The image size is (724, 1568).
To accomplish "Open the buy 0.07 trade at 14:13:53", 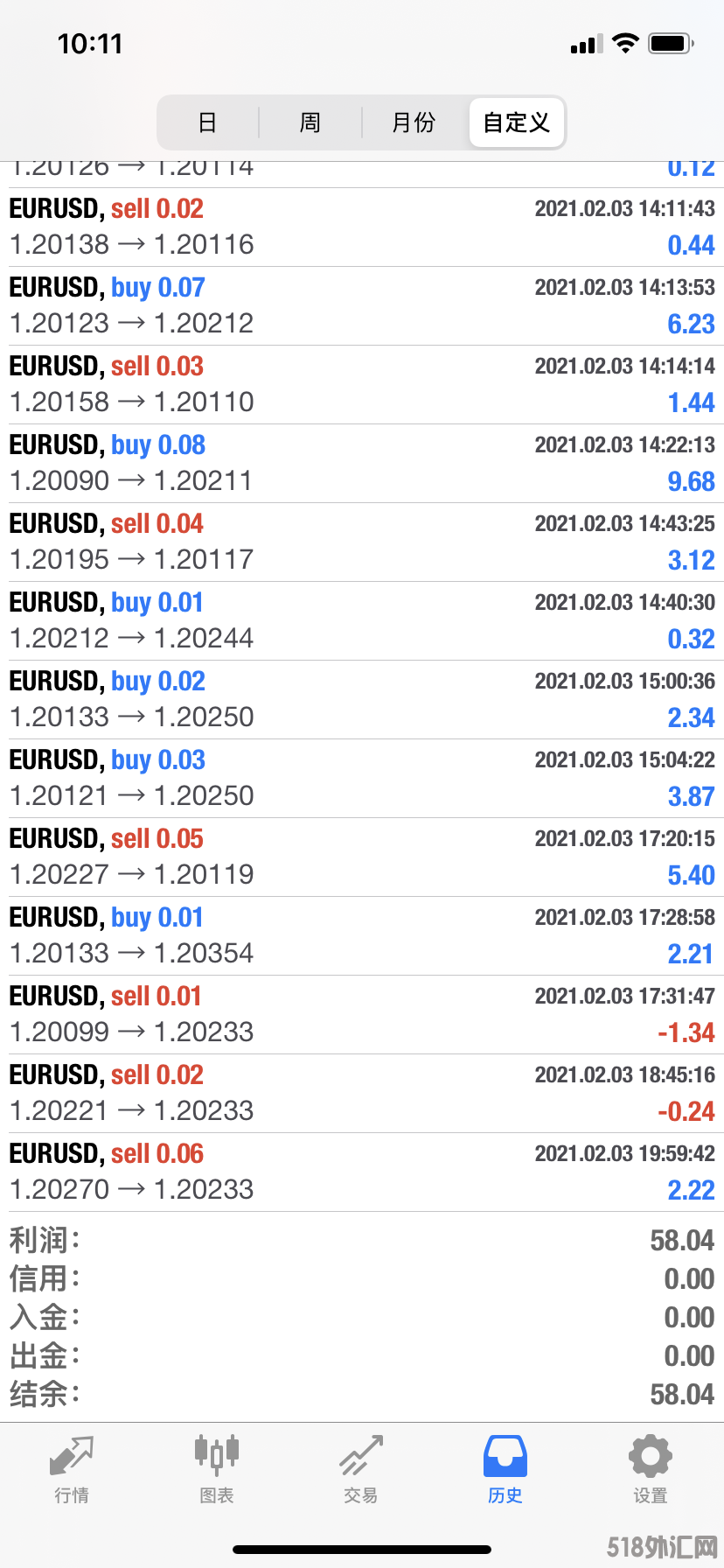I will [x=362, y=306].
